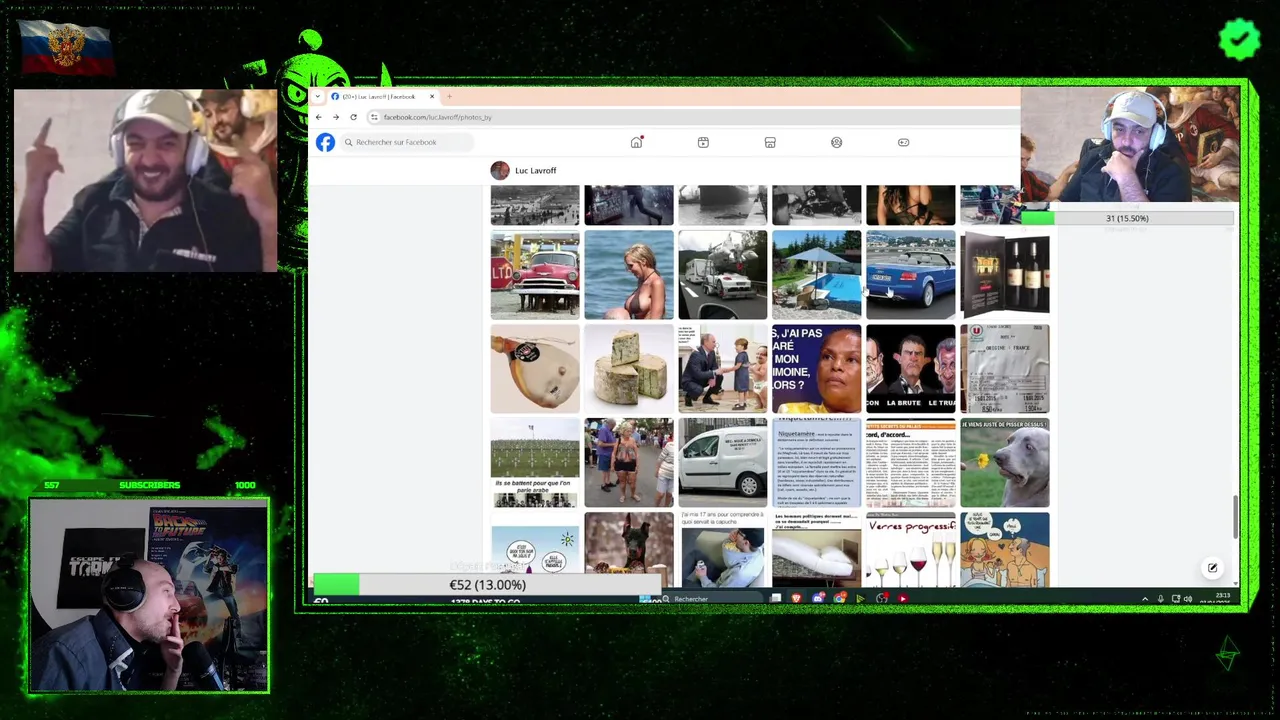Open the white sports car photo
The image size is (1280, 720).
click(x=723, y=275)
